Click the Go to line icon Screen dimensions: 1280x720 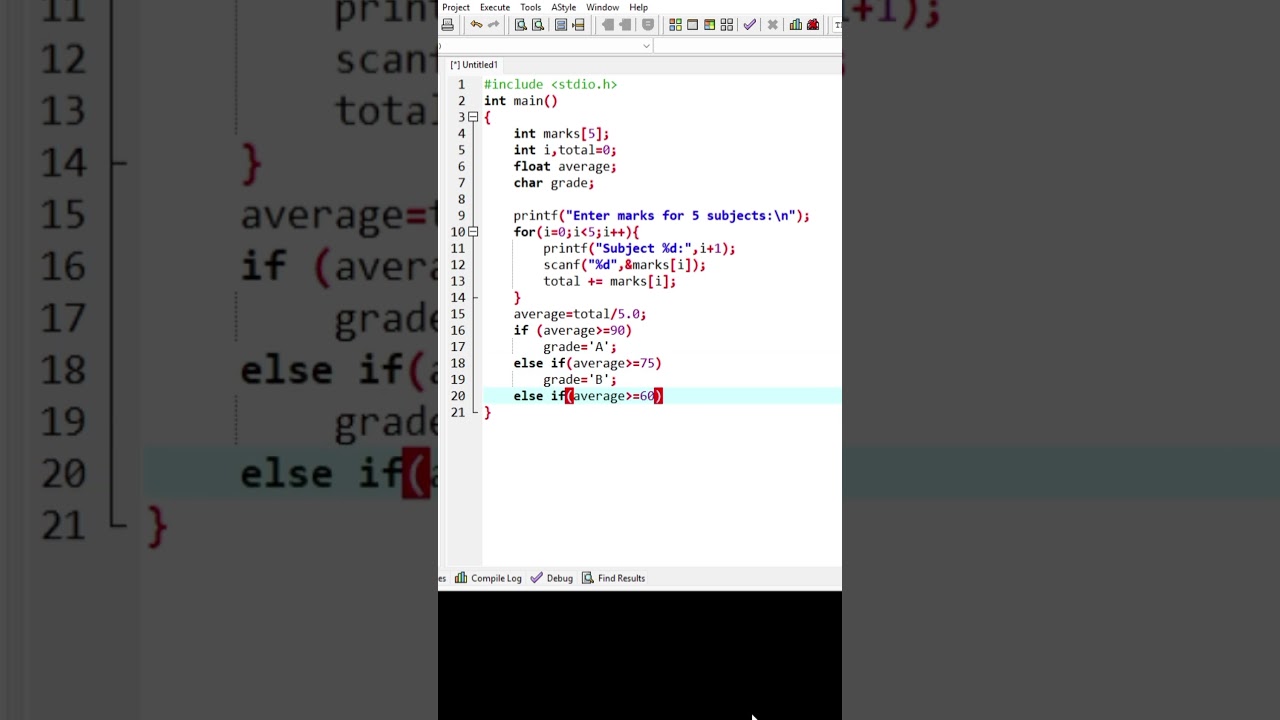click(578, 25)
